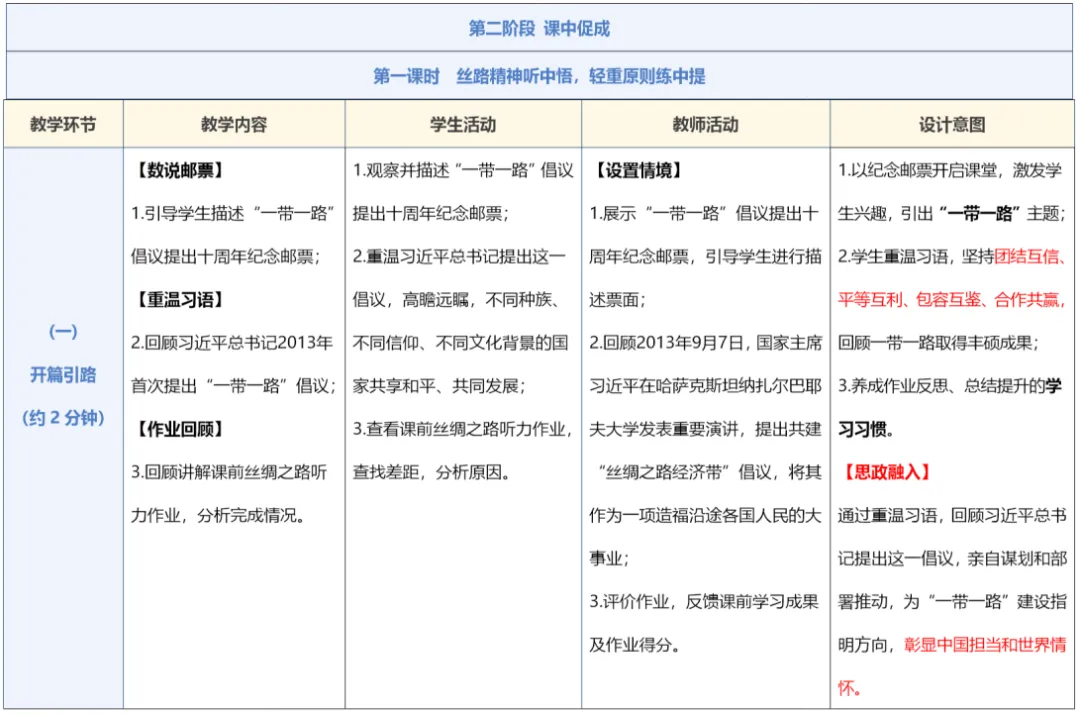Click the line '作为一项造福沿途各国人民的大'
This screenshot has width=1080, height=715.
click(705, 515)
